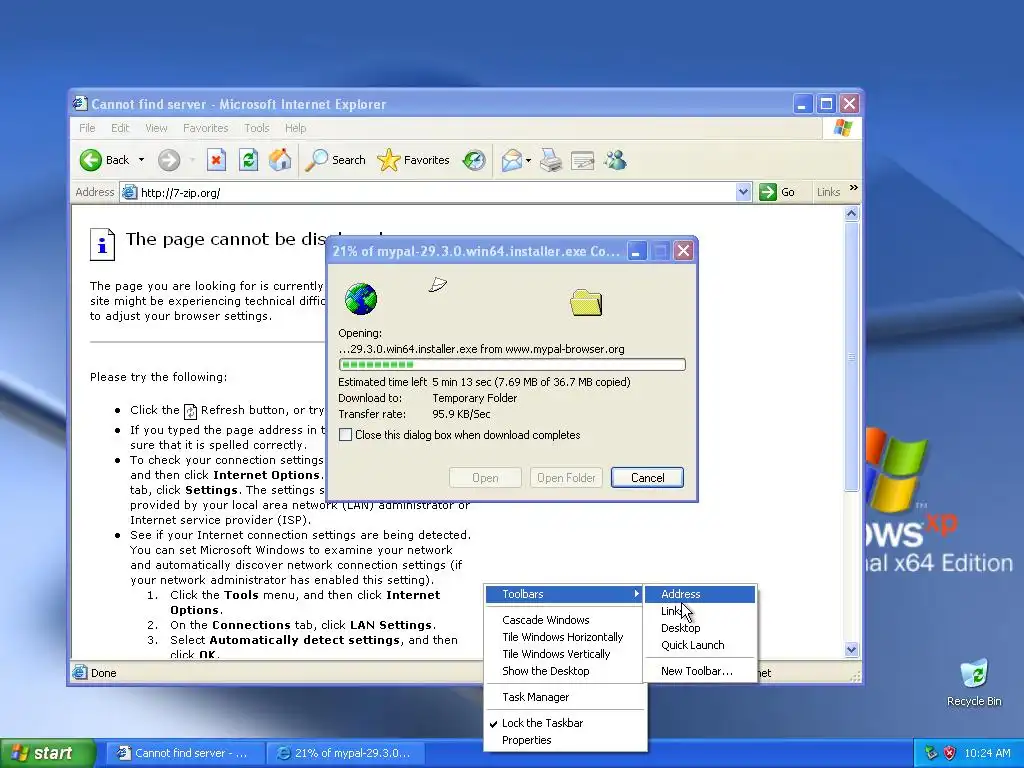Viewport: 1024px width, 768px height.
Task: Open the Messenger icon in IE toolbar
Action: (615, 160)
